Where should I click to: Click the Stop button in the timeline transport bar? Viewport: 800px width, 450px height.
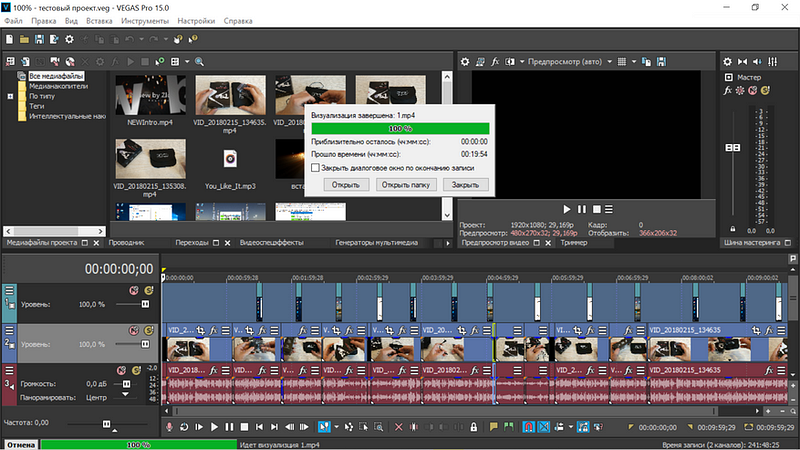click(x=244, y=427)
